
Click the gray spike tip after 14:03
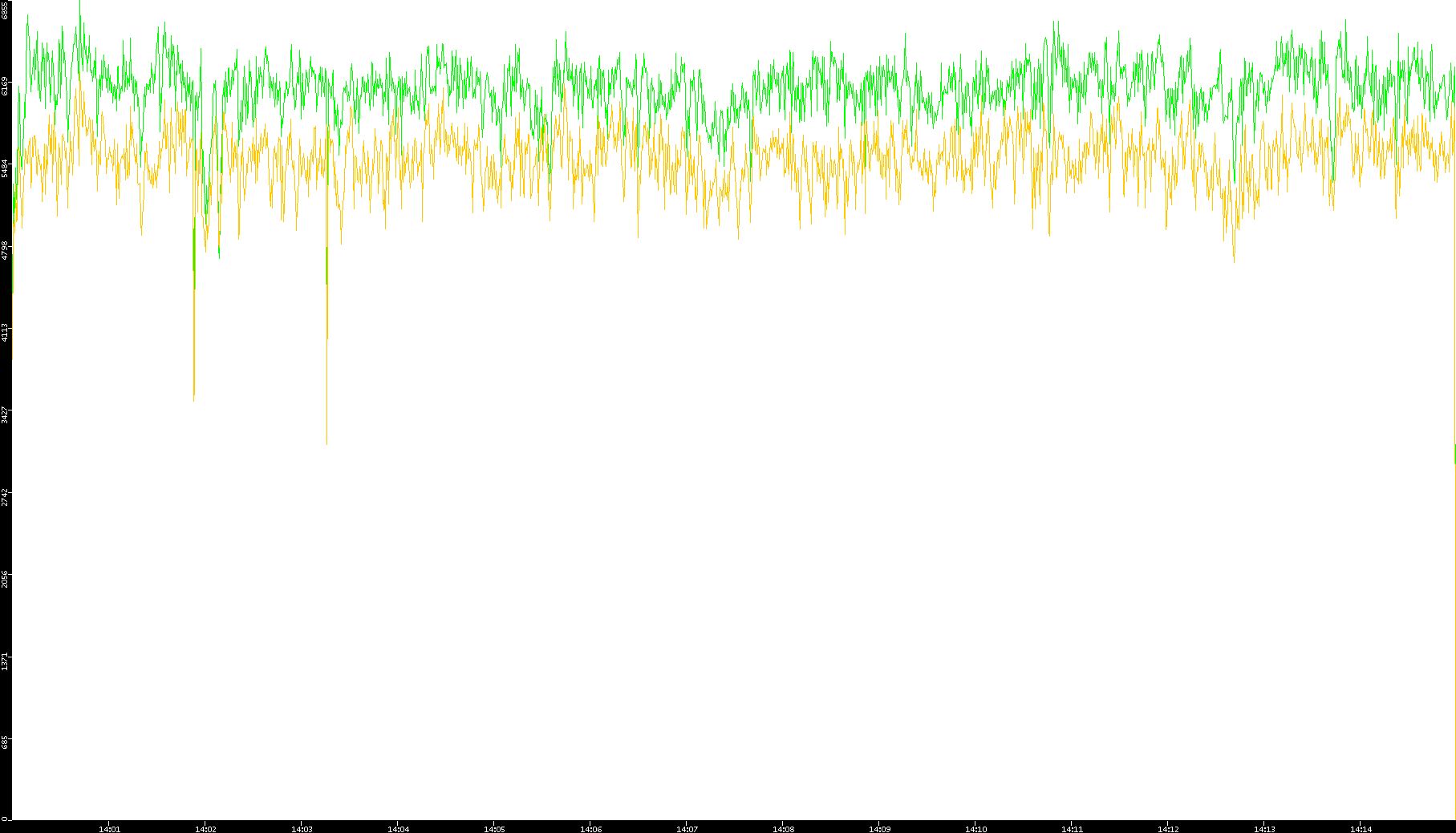(x=326, y=443)
